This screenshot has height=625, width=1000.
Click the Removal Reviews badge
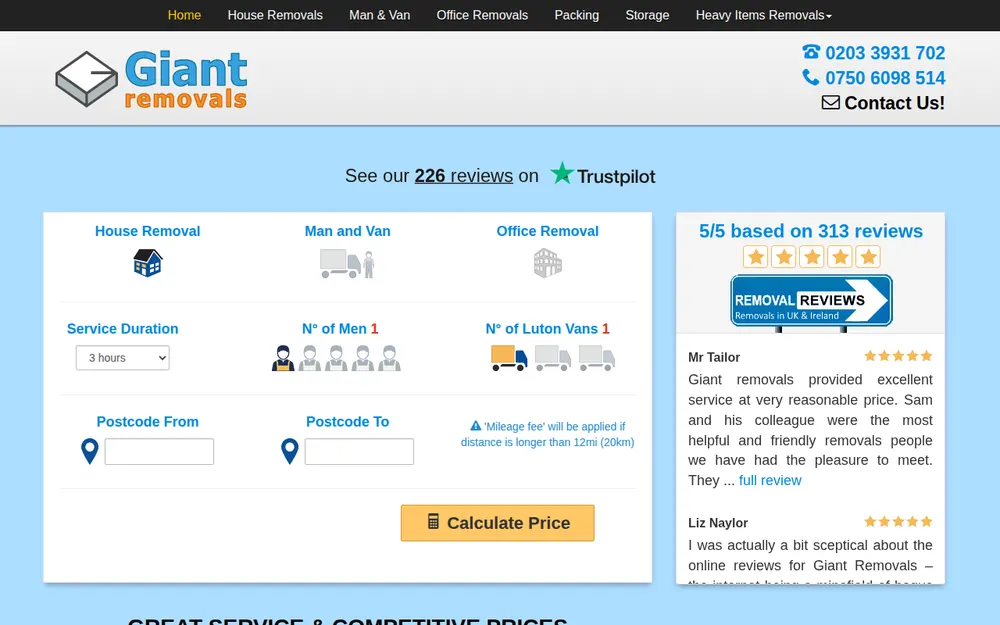coord(811,302)
